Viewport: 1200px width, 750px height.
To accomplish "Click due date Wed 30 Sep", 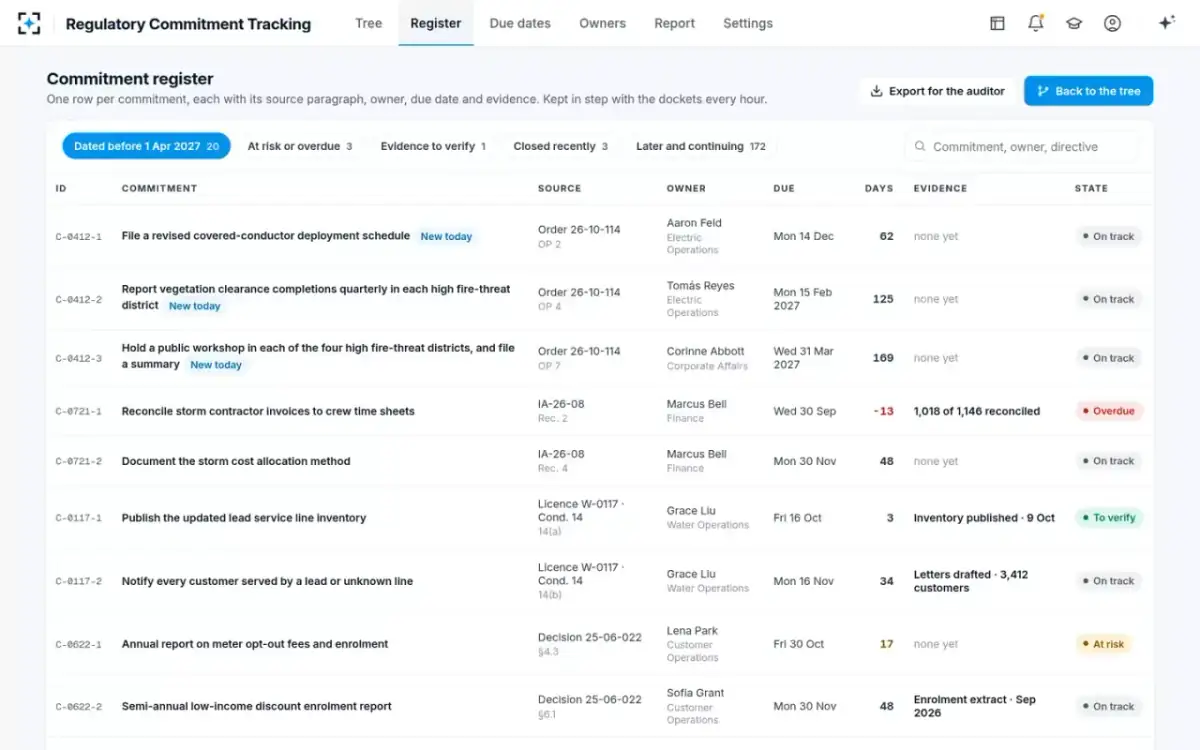I will pos(804,411).
